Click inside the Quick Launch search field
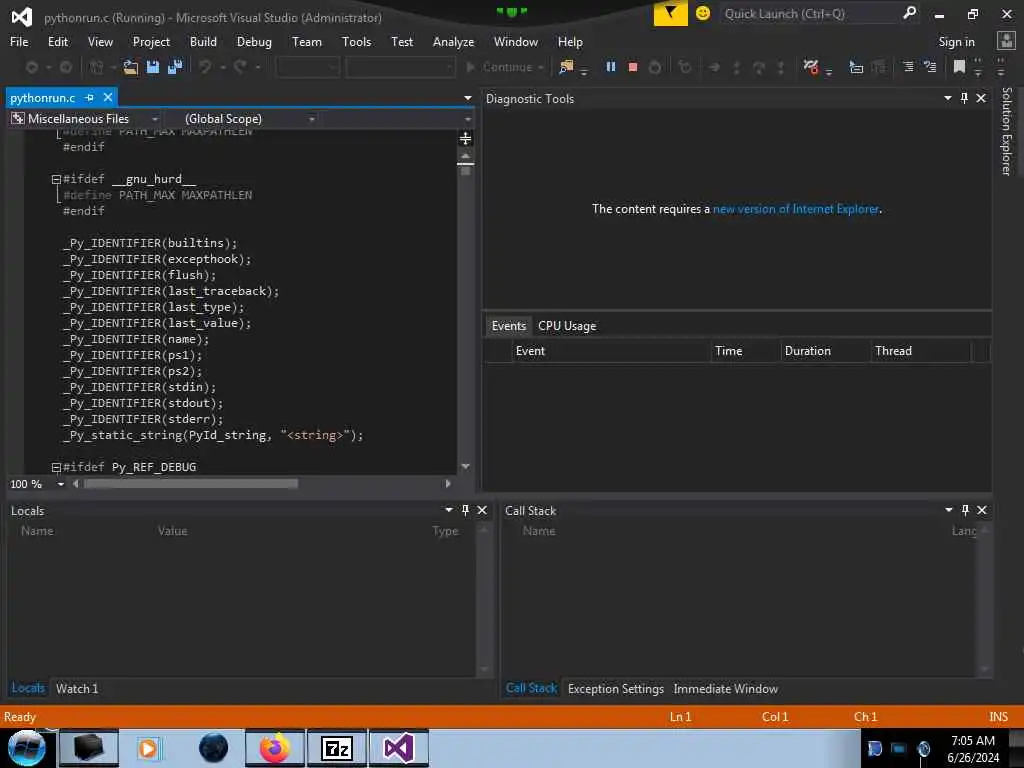This screenshot has width=1024, height=768. [810, 14]
